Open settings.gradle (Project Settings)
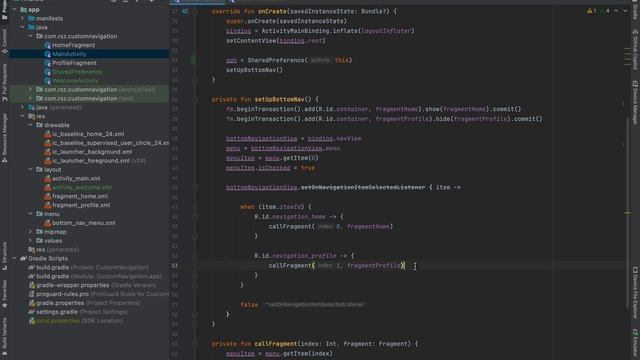Screen dimensions: 640x360 point(78,312)
